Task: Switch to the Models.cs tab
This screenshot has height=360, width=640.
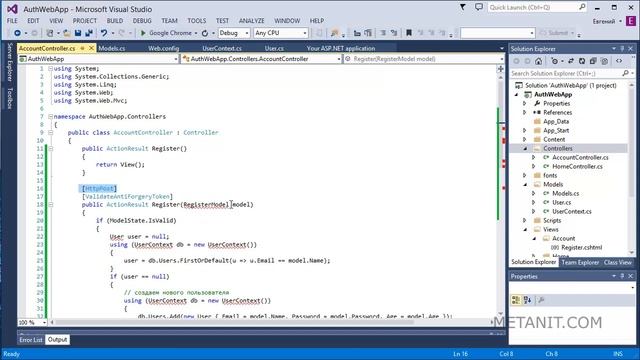Action: click(x=111, y=48)
